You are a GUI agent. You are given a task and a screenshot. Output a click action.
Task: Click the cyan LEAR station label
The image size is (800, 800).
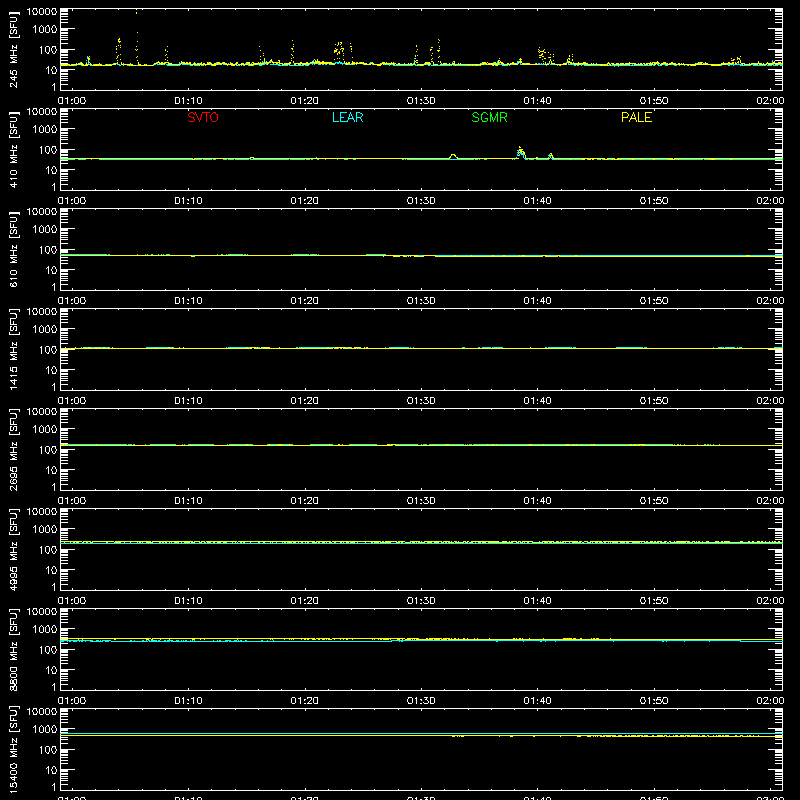347,117
